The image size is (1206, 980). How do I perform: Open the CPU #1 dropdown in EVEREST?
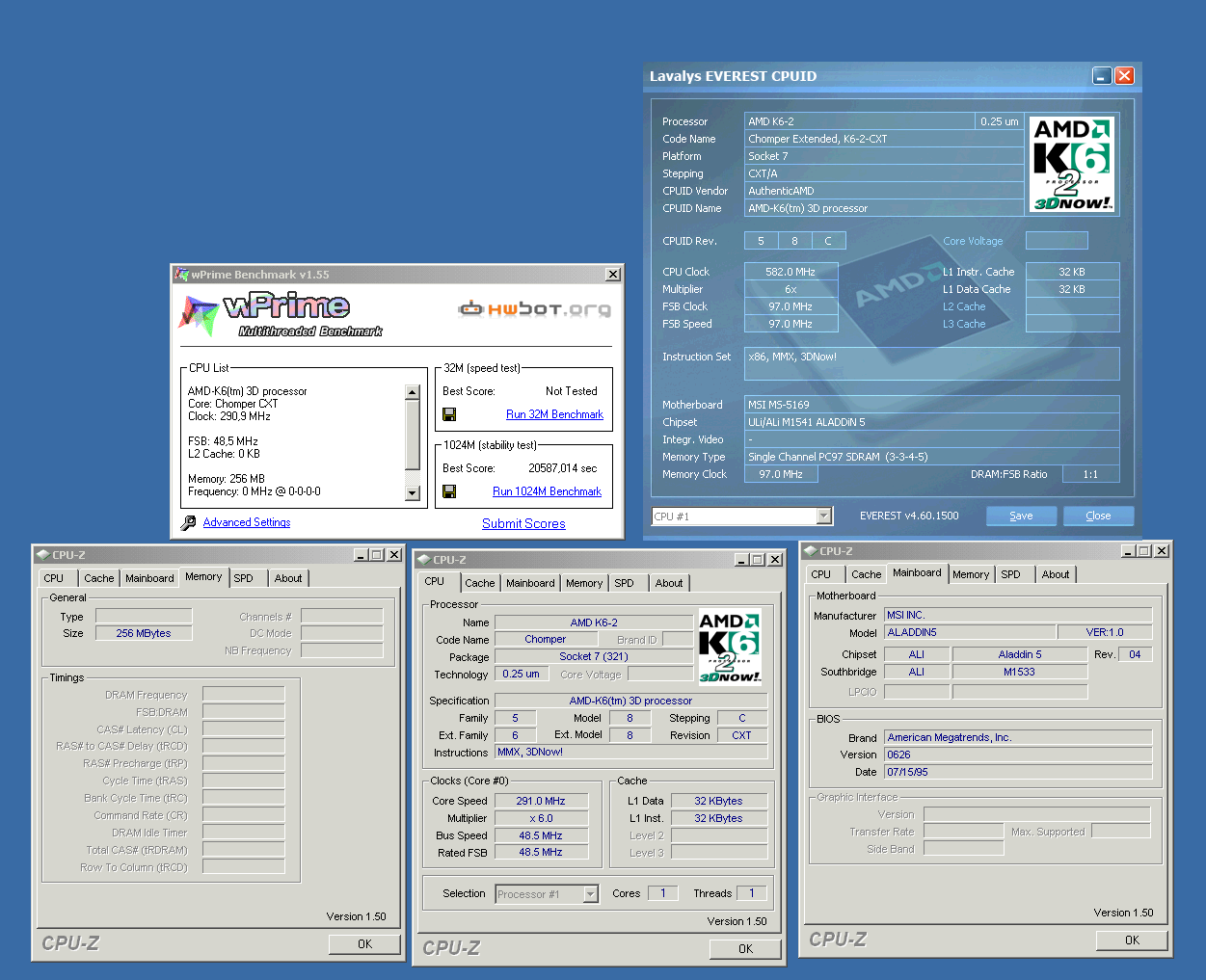pyautogui.click(x=824, y=516)
